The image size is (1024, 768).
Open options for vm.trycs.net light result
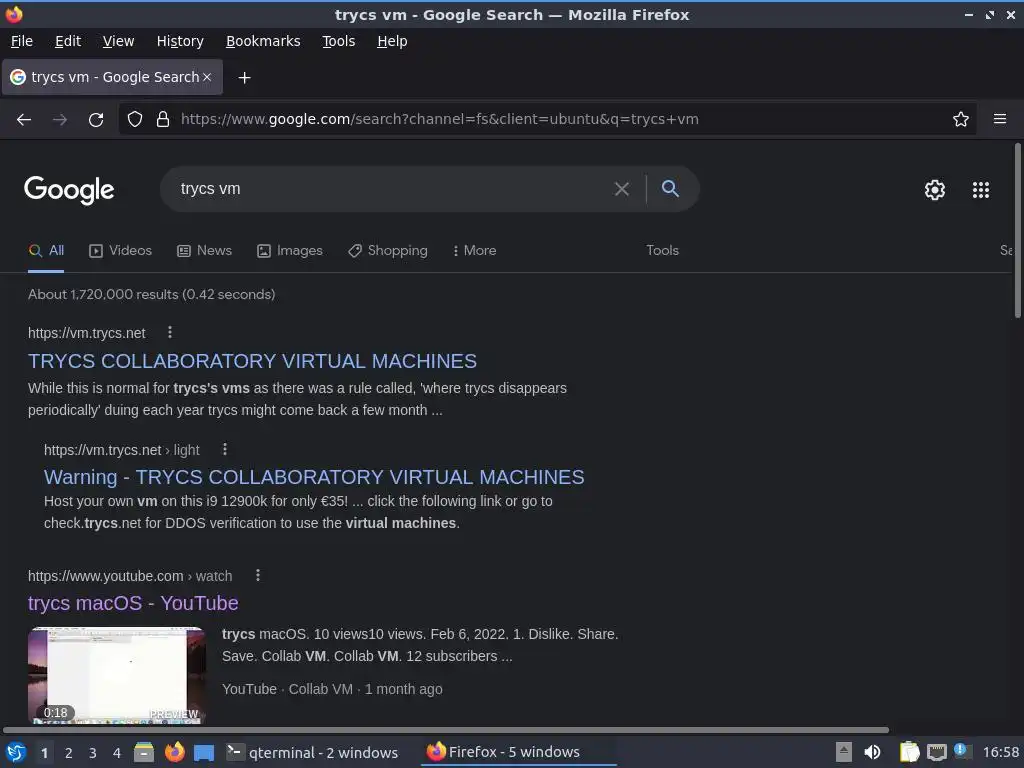pyautogui.click(x=225, y=449)
